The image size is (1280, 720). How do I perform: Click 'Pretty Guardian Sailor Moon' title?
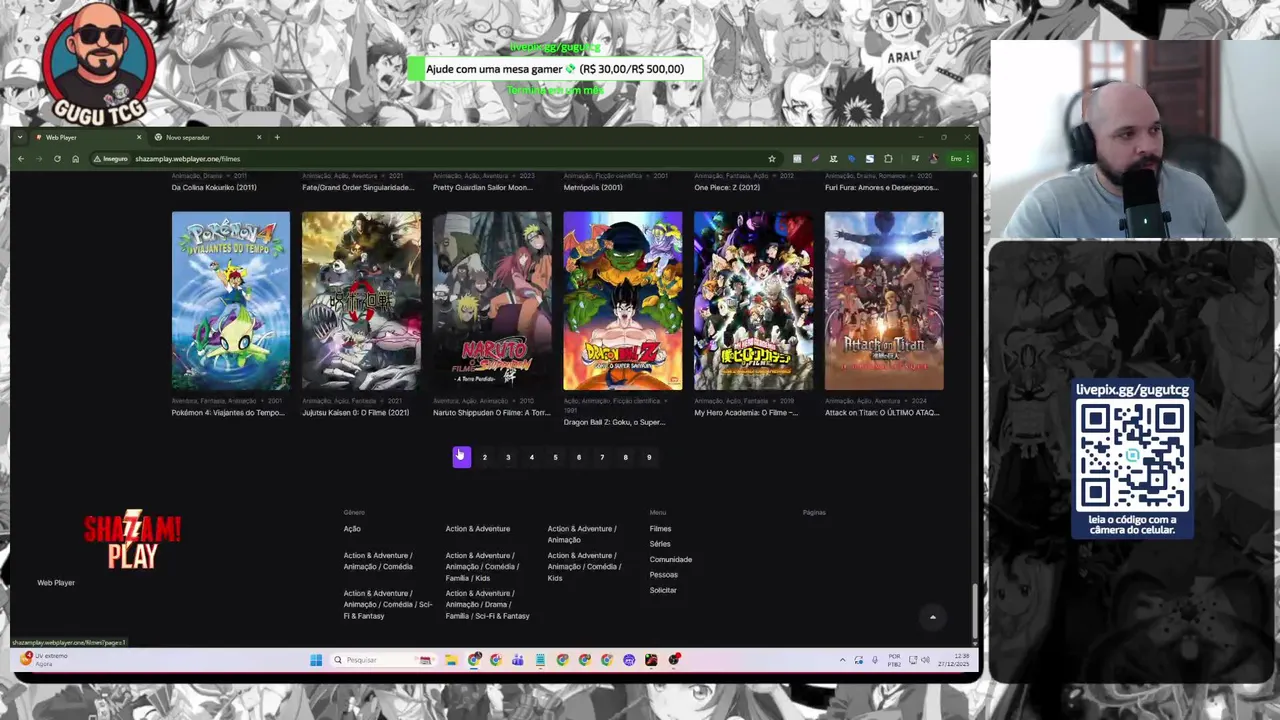pyautogui.click(x=483, y=188)
